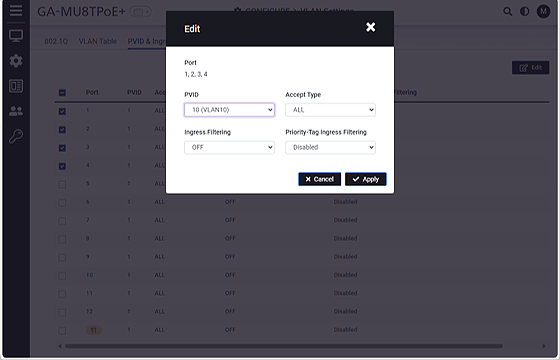Click the Cancel button
This screenshot has width=560, height=360.
click(320, 179)
